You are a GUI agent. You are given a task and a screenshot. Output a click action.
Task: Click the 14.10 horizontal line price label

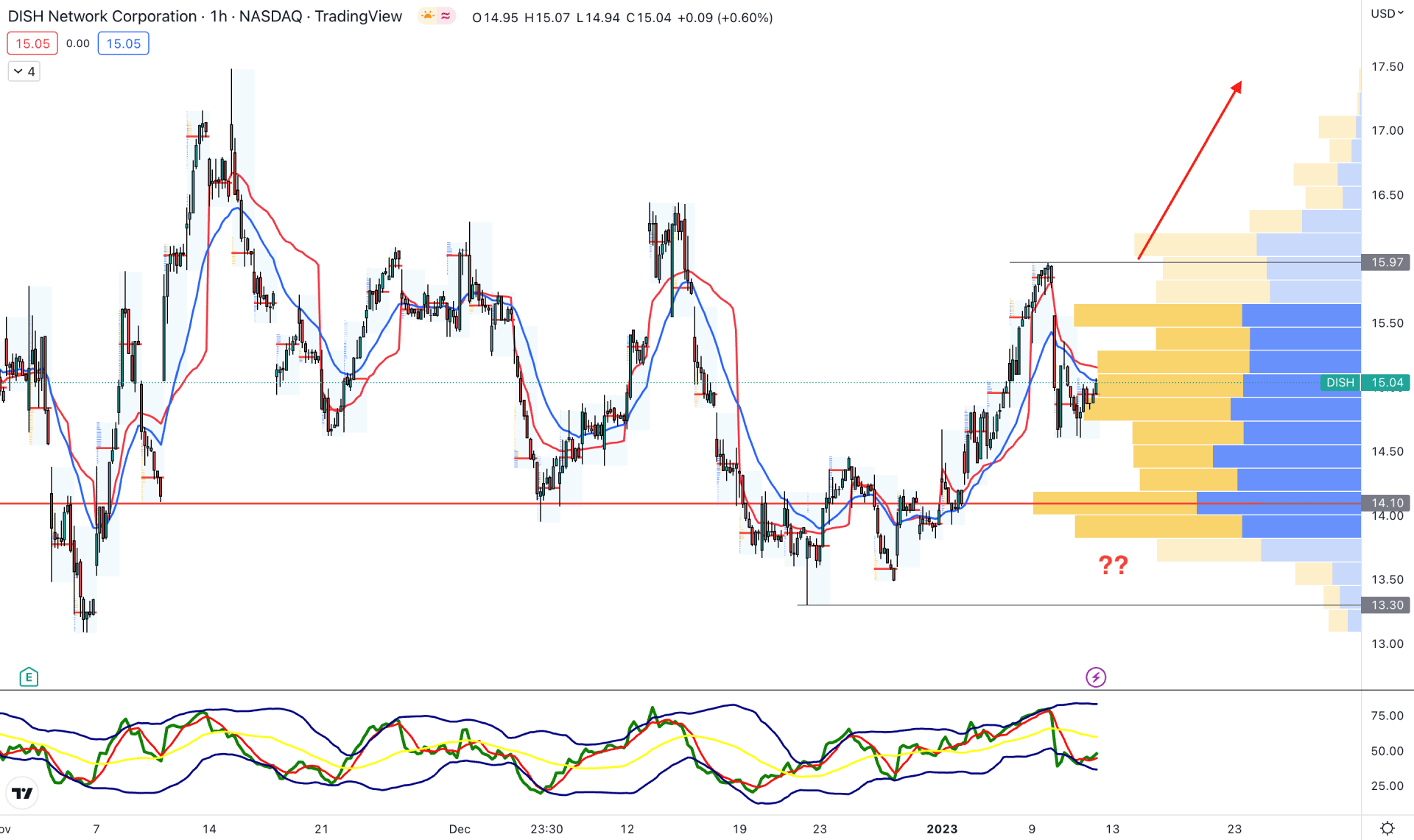pos(1386,503)
